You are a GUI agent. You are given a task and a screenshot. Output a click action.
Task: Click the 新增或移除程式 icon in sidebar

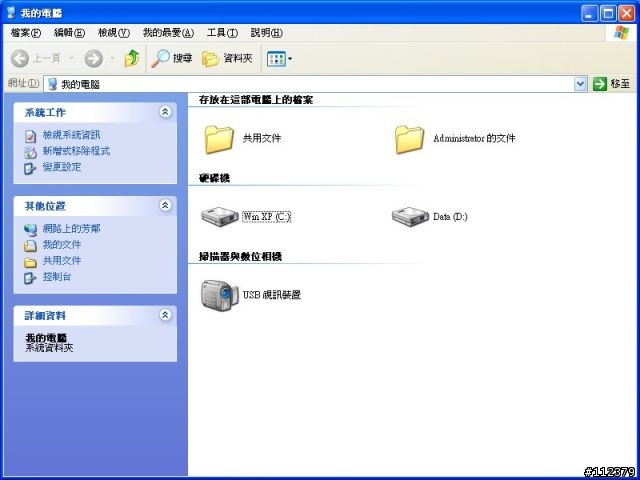[30, 152]
